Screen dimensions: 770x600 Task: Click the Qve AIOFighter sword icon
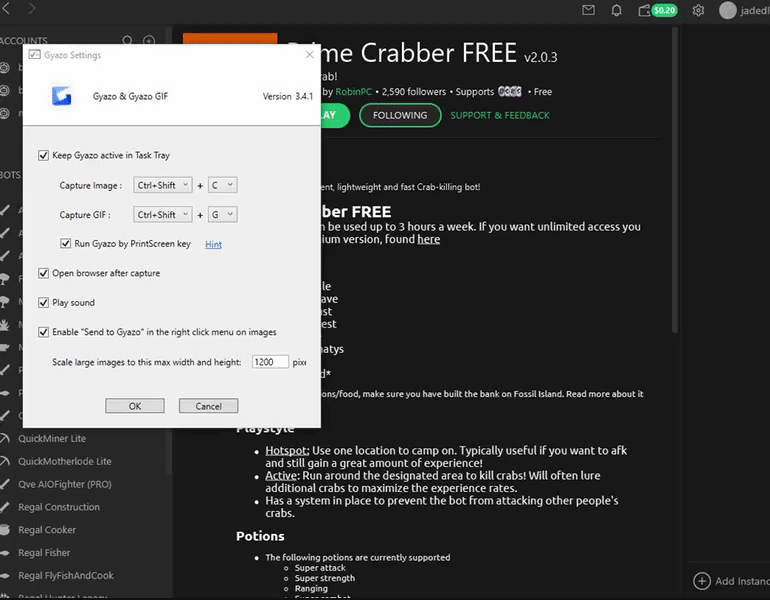tap(5, 484)
